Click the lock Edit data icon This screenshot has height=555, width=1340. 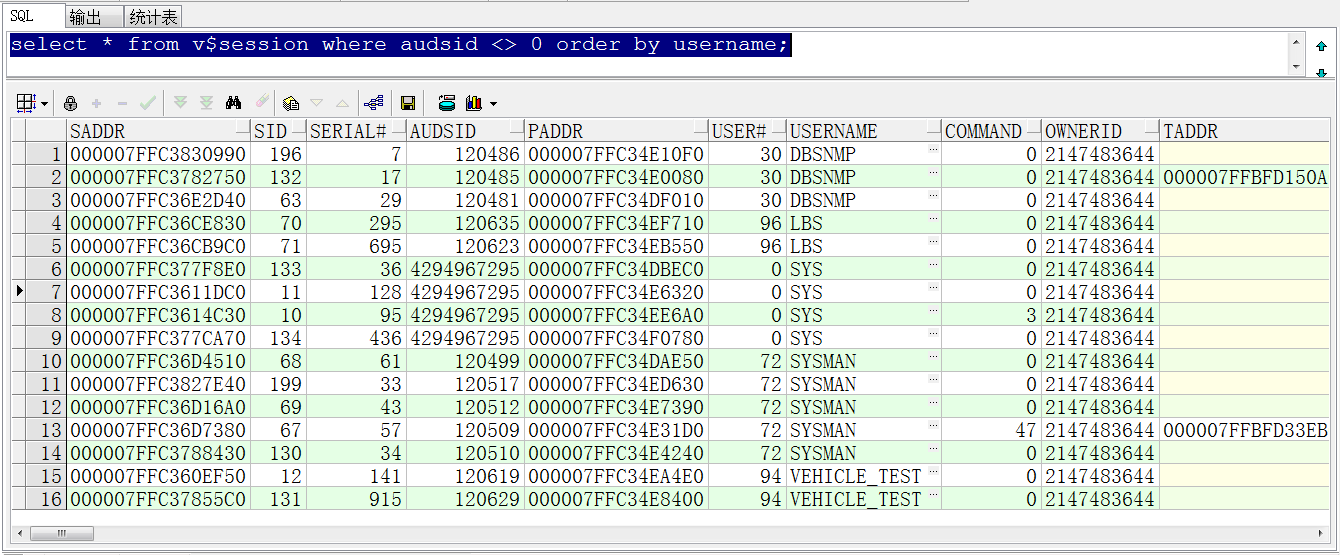71,103
